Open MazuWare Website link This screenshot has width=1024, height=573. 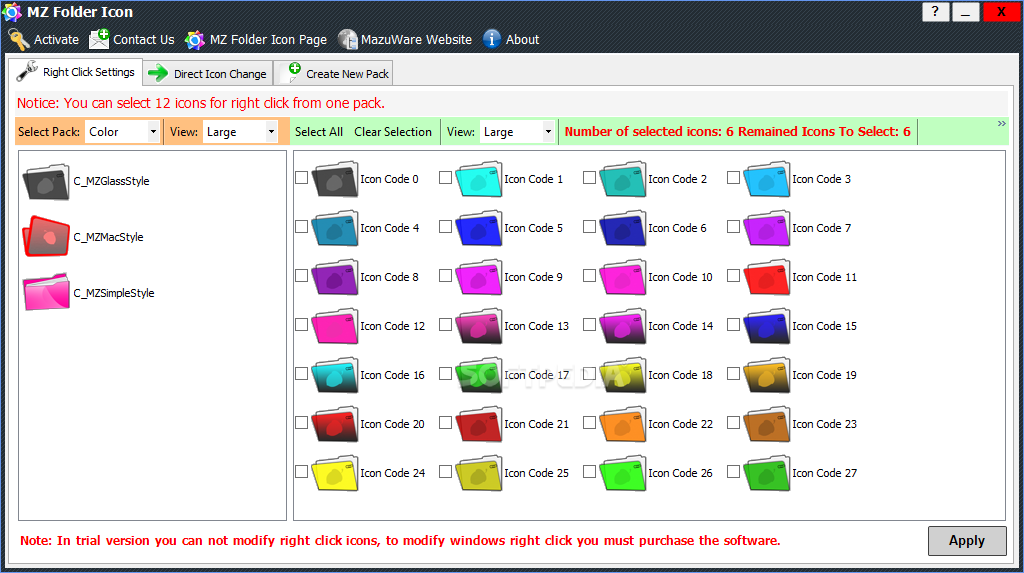coord(405,40)
